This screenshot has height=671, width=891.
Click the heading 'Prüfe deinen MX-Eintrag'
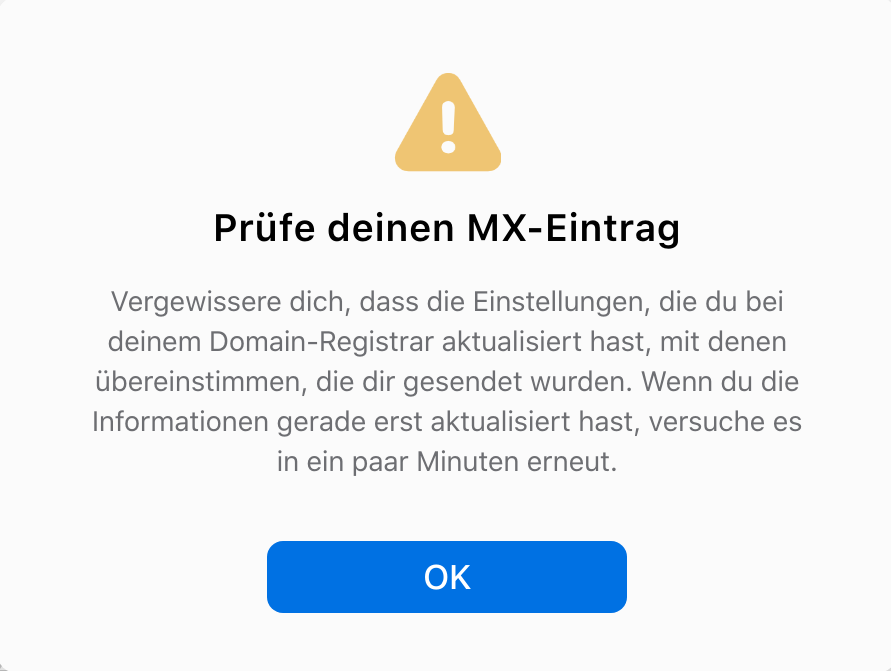447,228
